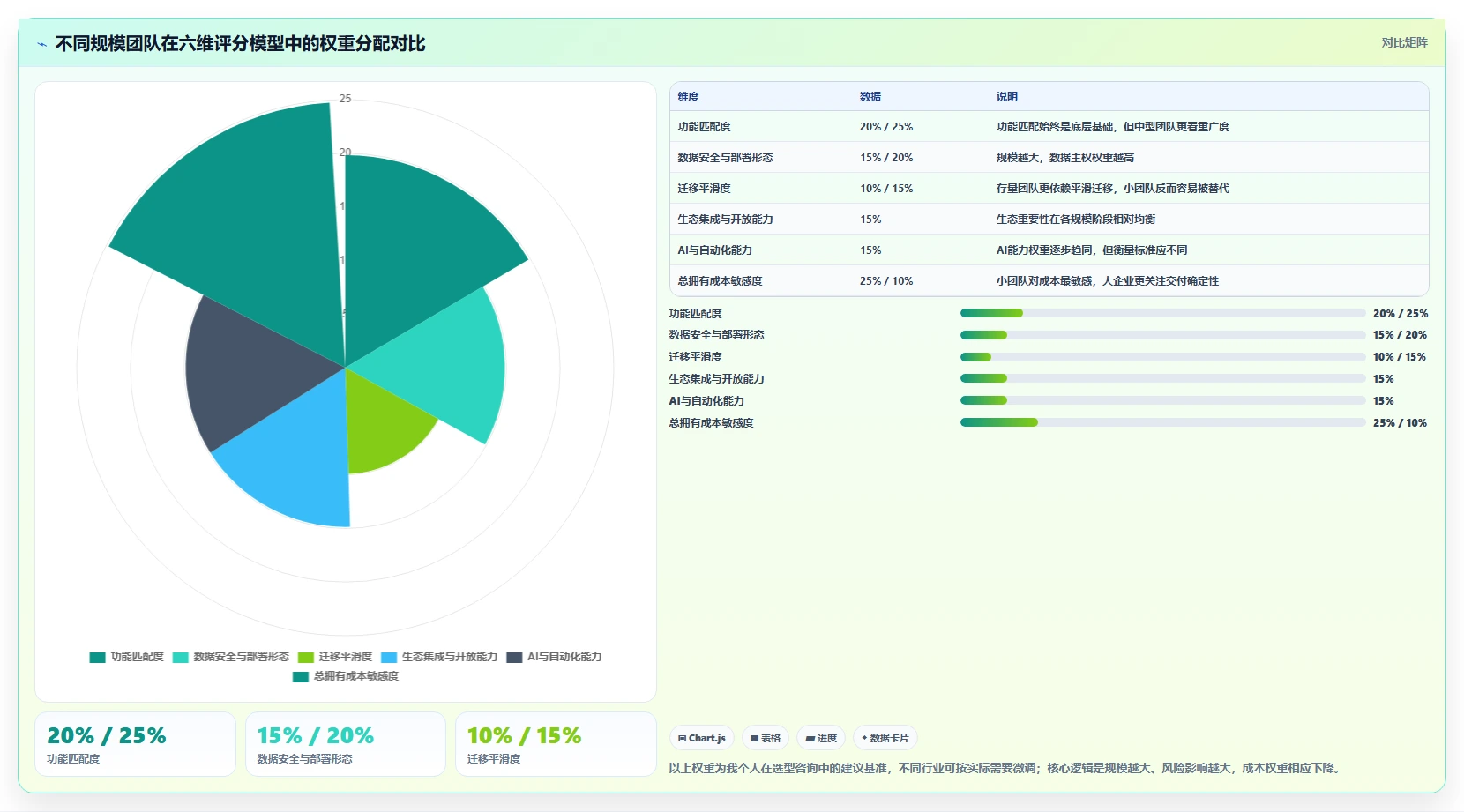Hide AI与自动化能力 series via chart legend

pos(555,657)
